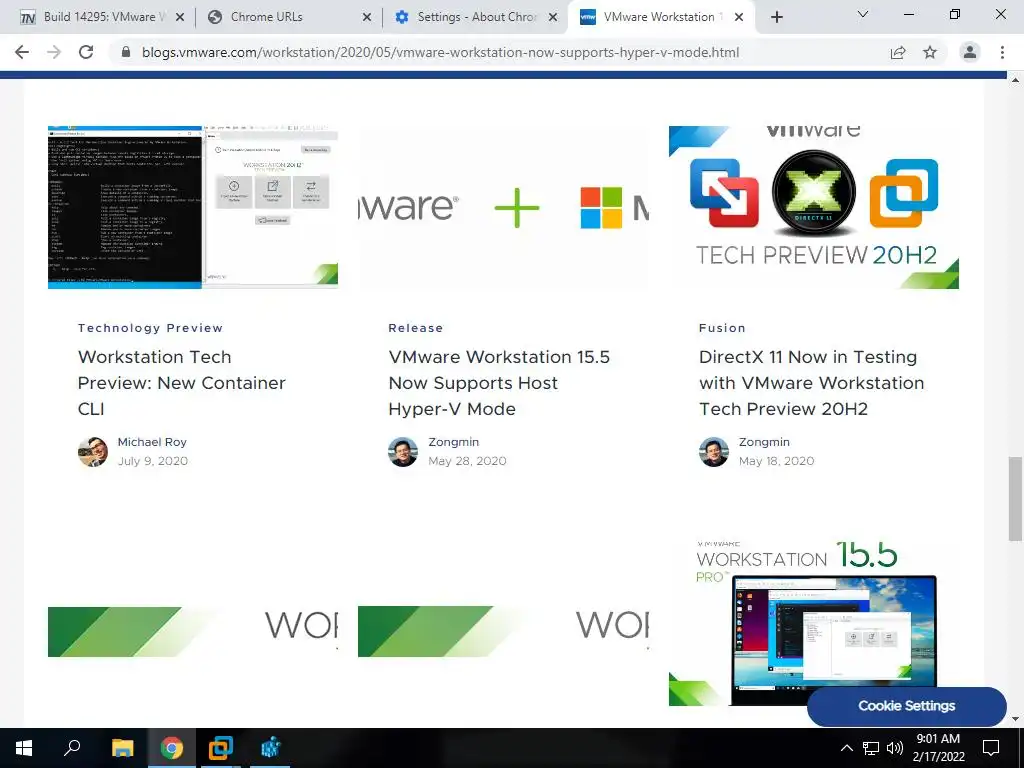1024x768 pixels.
Task: Open the volume control tray icon
Action: point(895,748)
